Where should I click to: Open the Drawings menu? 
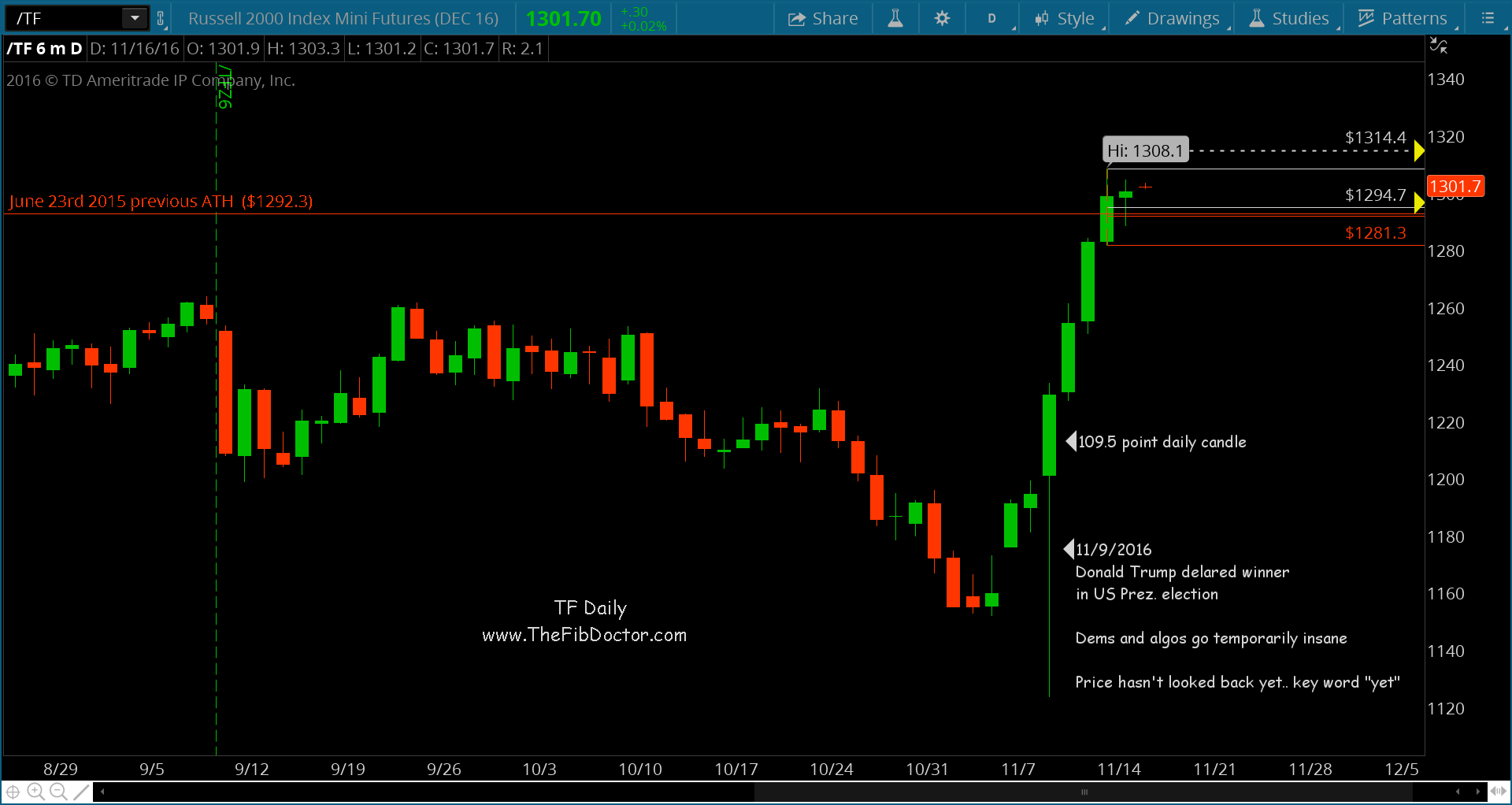tap(1173, 18)
